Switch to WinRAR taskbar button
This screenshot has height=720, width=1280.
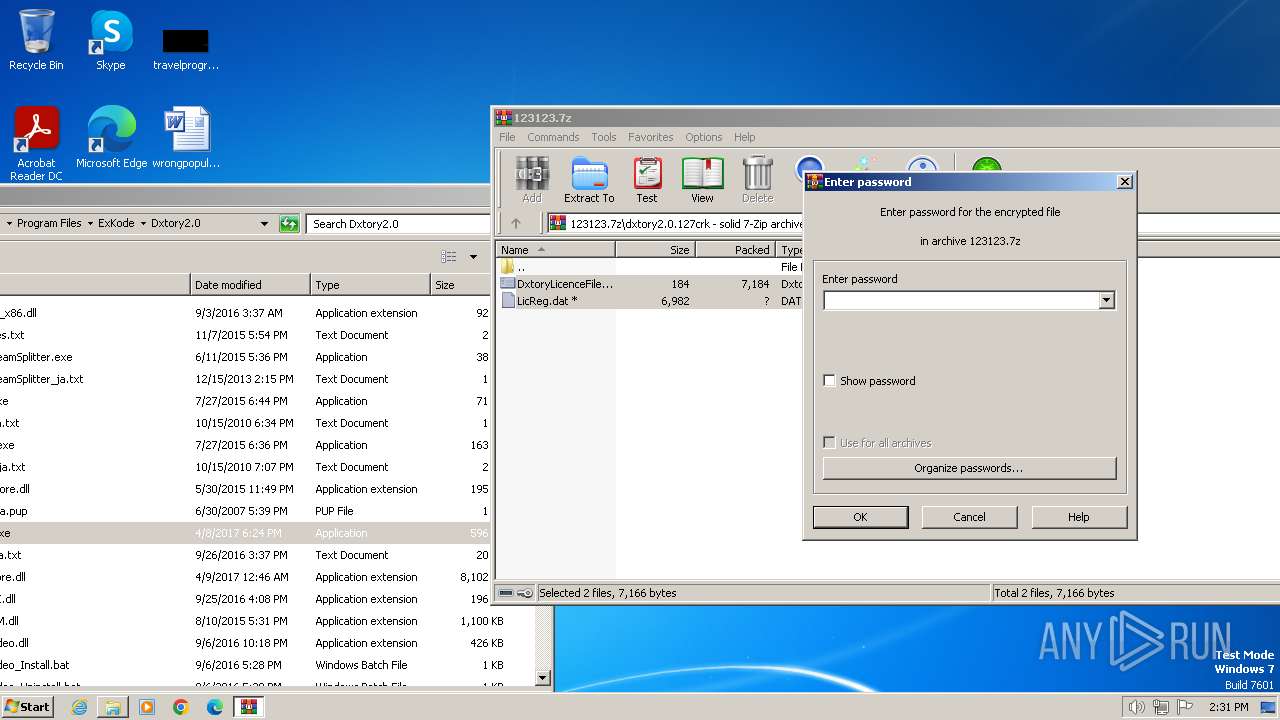click(x=249, y=707)
